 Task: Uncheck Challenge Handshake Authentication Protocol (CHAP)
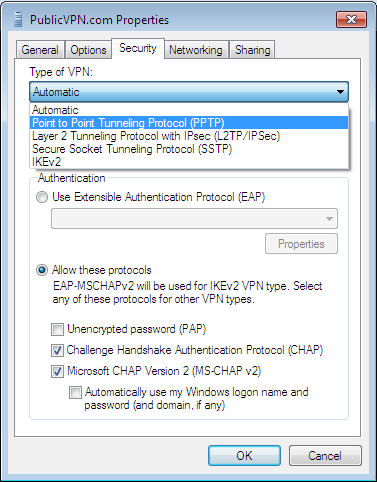click(x=57, y=350)
